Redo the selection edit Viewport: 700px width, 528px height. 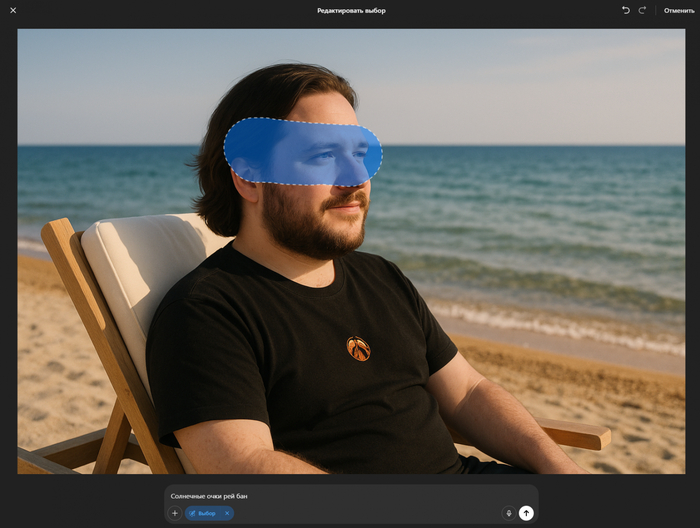click(642, 10)
